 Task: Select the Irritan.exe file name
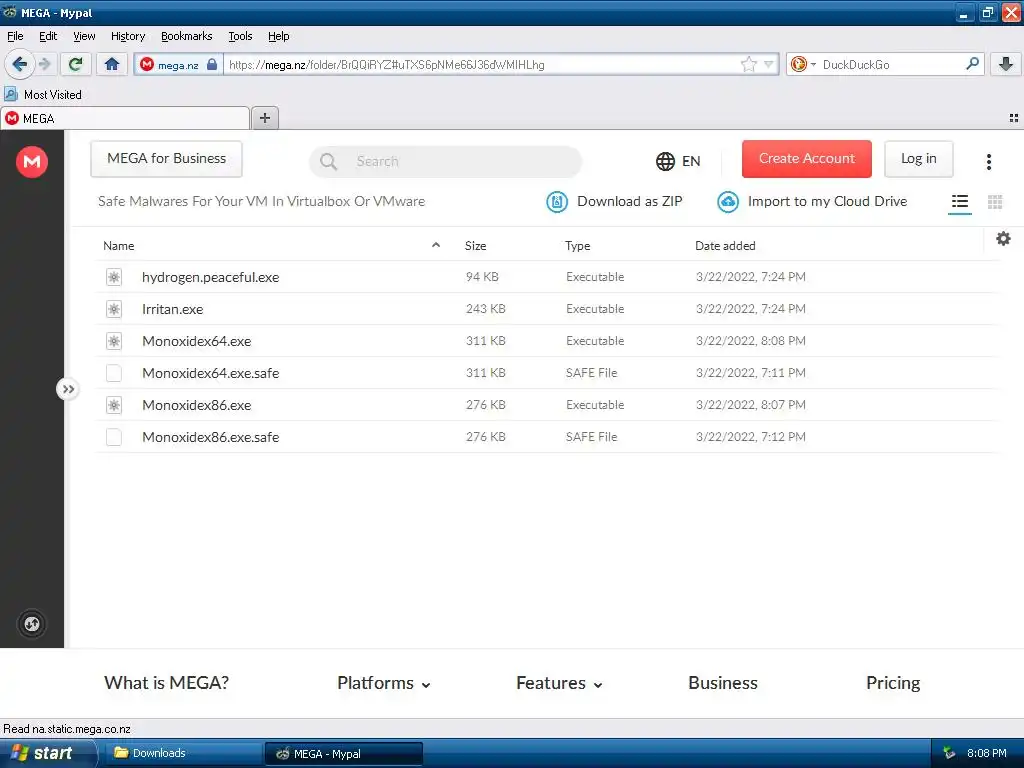pyautogui.click(x=172, y=309)
